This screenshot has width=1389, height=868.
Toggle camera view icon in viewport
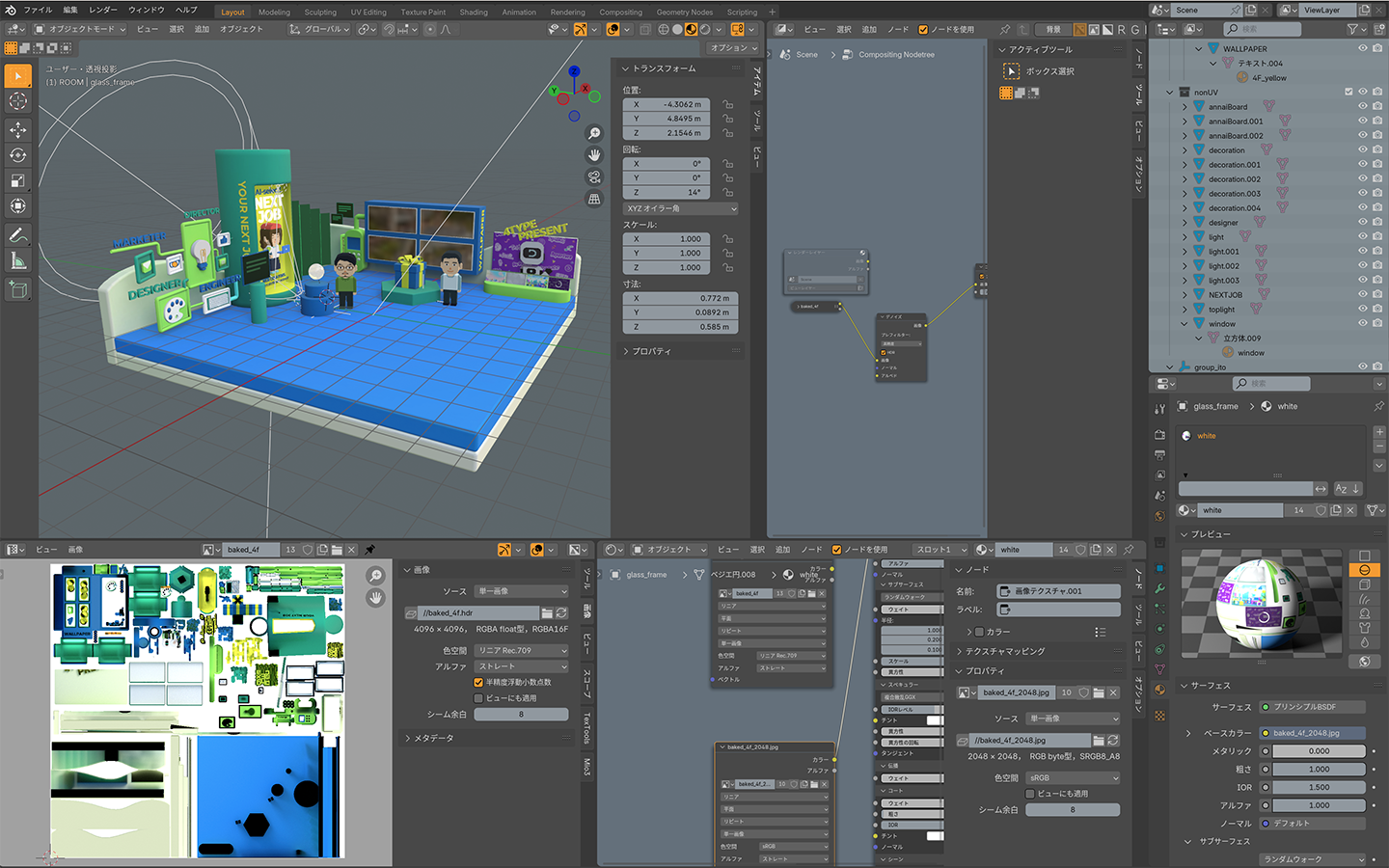pyautogui.click(x=594, y=176)
